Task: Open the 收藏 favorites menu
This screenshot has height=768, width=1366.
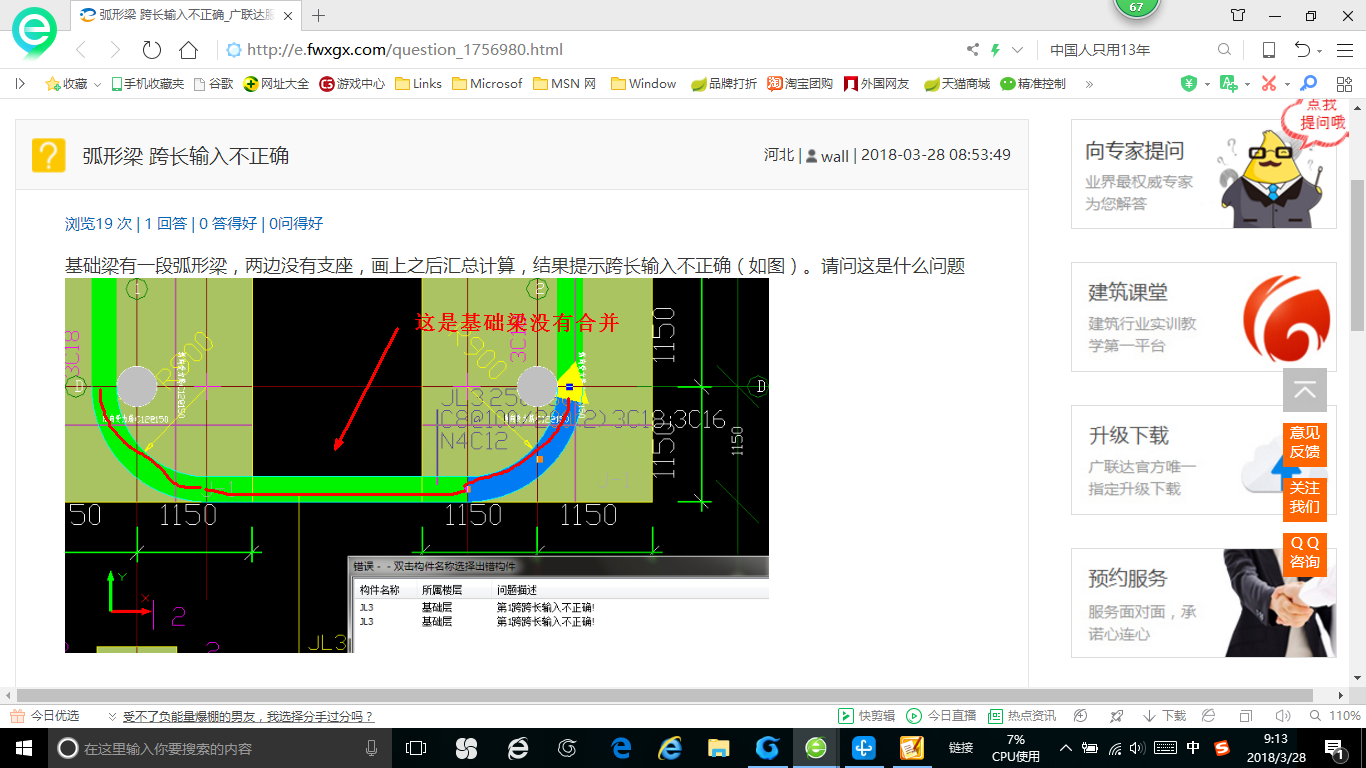Action: click(x=73, y=84)
